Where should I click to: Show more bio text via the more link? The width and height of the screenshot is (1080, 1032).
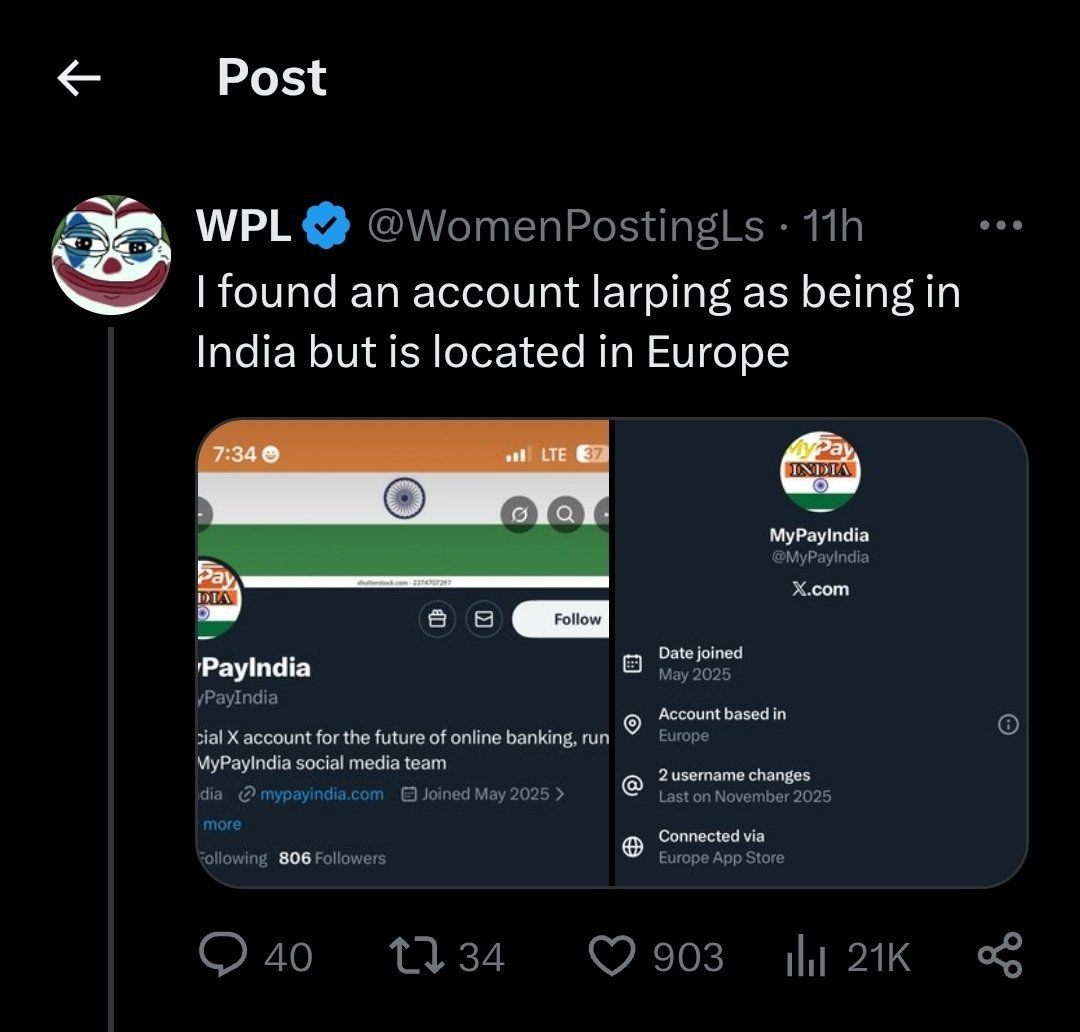[220, 823]
